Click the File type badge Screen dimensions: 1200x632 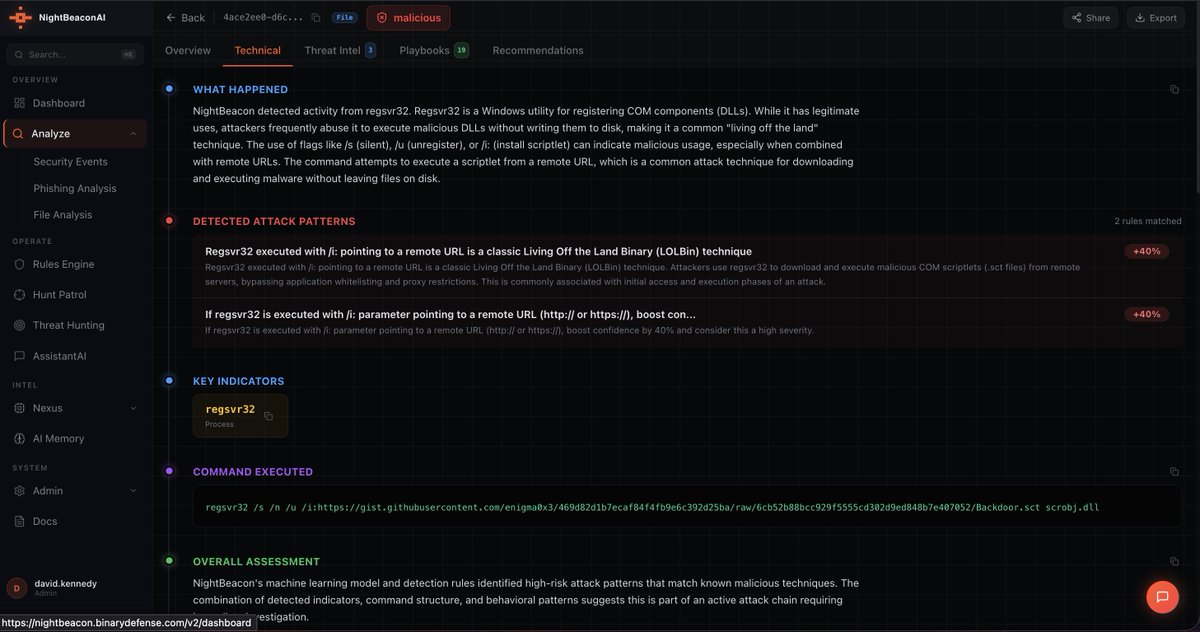coord(345,18)
